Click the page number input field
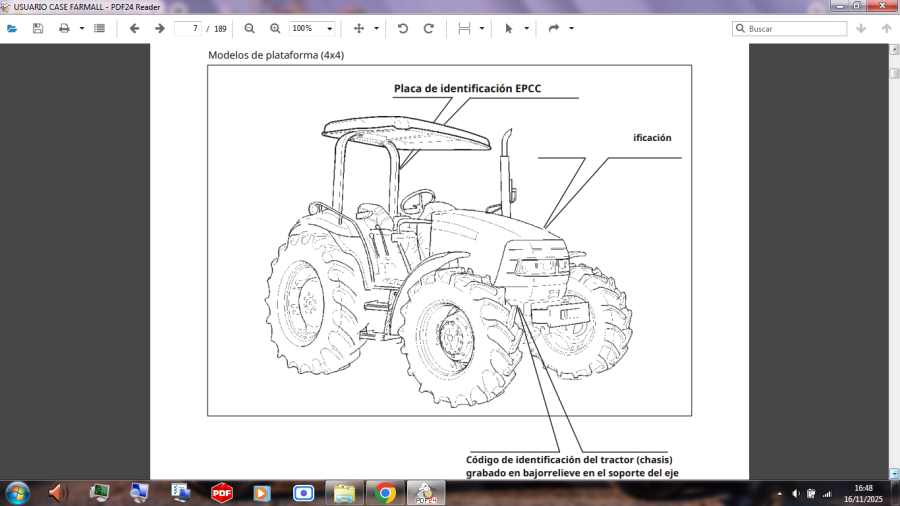Screen dimensions: 900x506 click(187, 29)
